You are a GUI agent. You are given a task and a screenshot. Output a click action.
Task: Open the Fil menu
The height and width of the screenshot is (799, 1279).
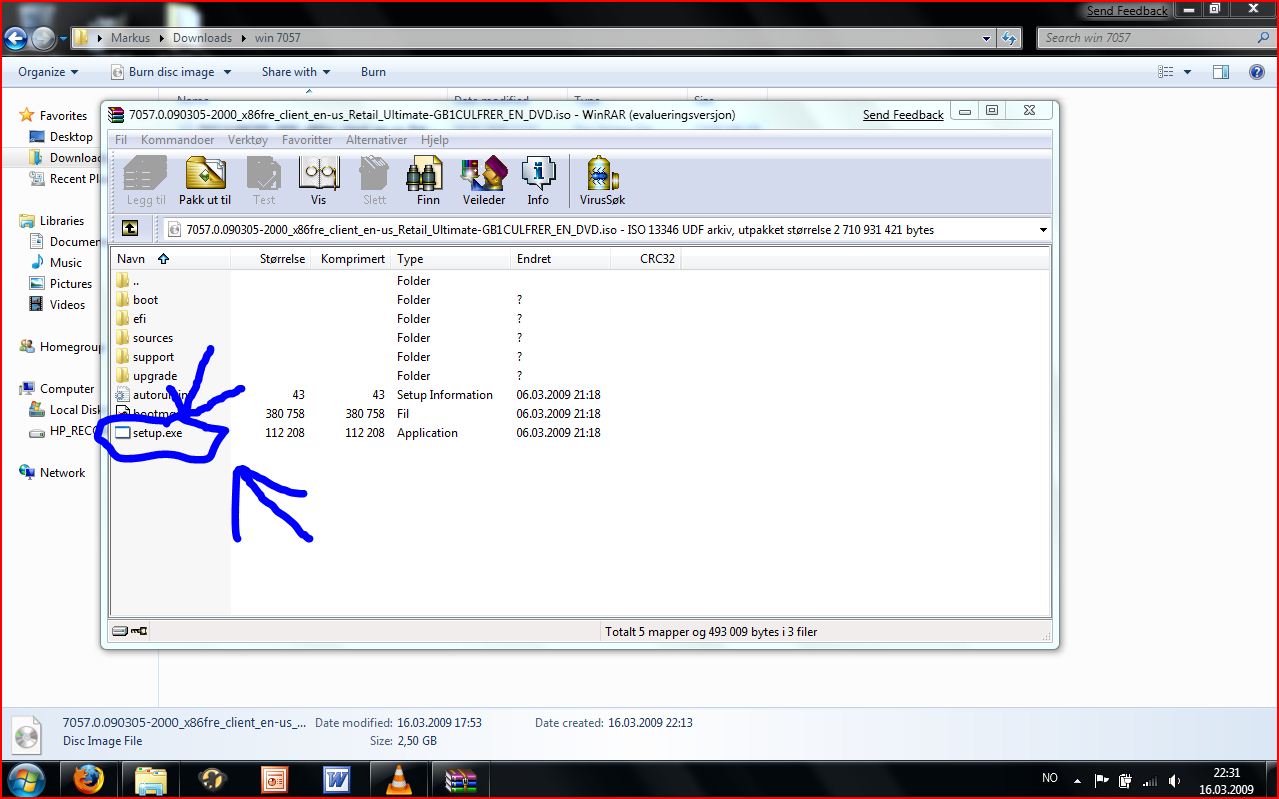pyautogui.click(x=121, y=140)
